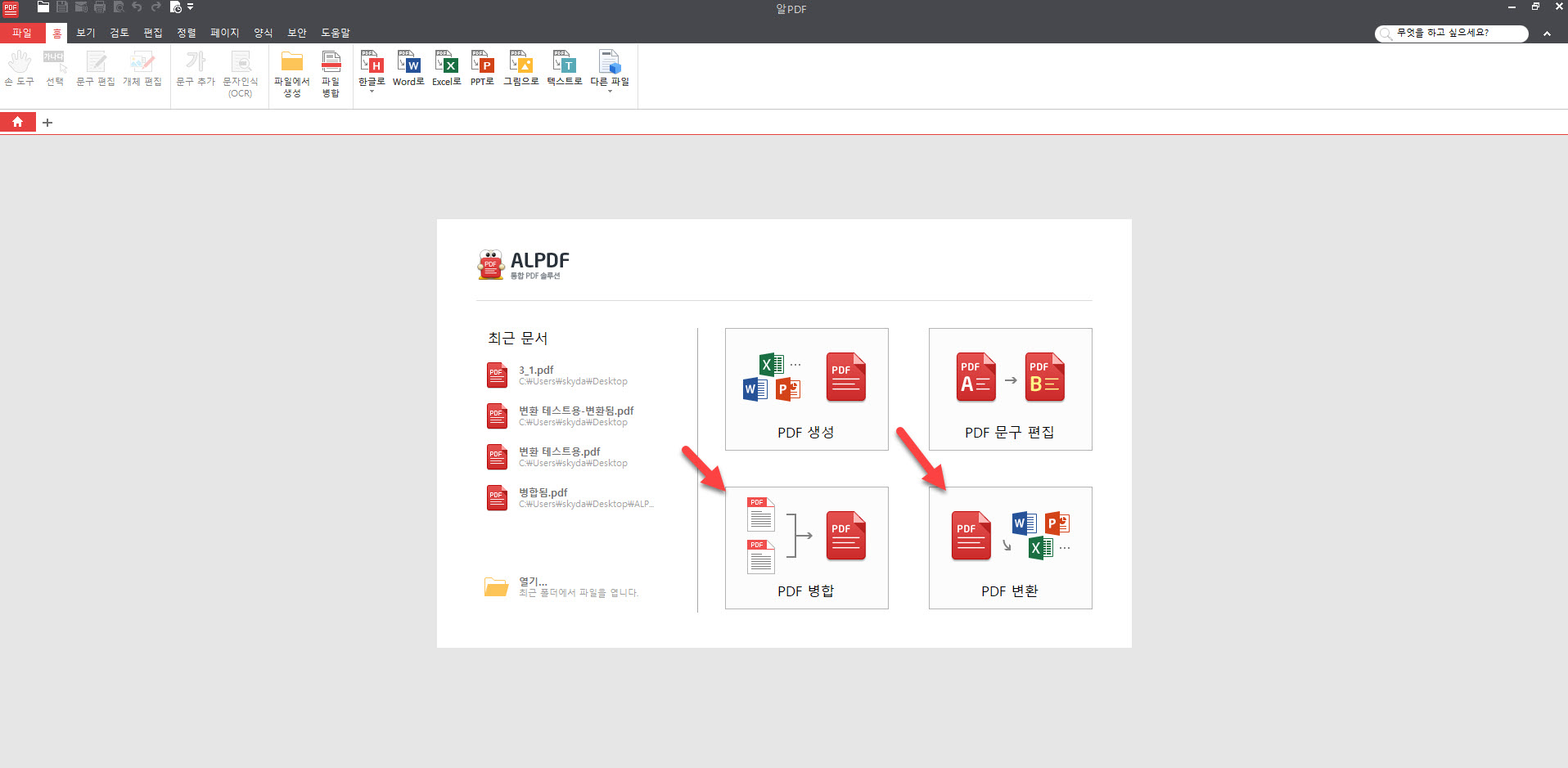The height and width of the screenshot is (768, 1568).
Task: Open recent documents clock icon in title bar
Action: tap(175, 7)
